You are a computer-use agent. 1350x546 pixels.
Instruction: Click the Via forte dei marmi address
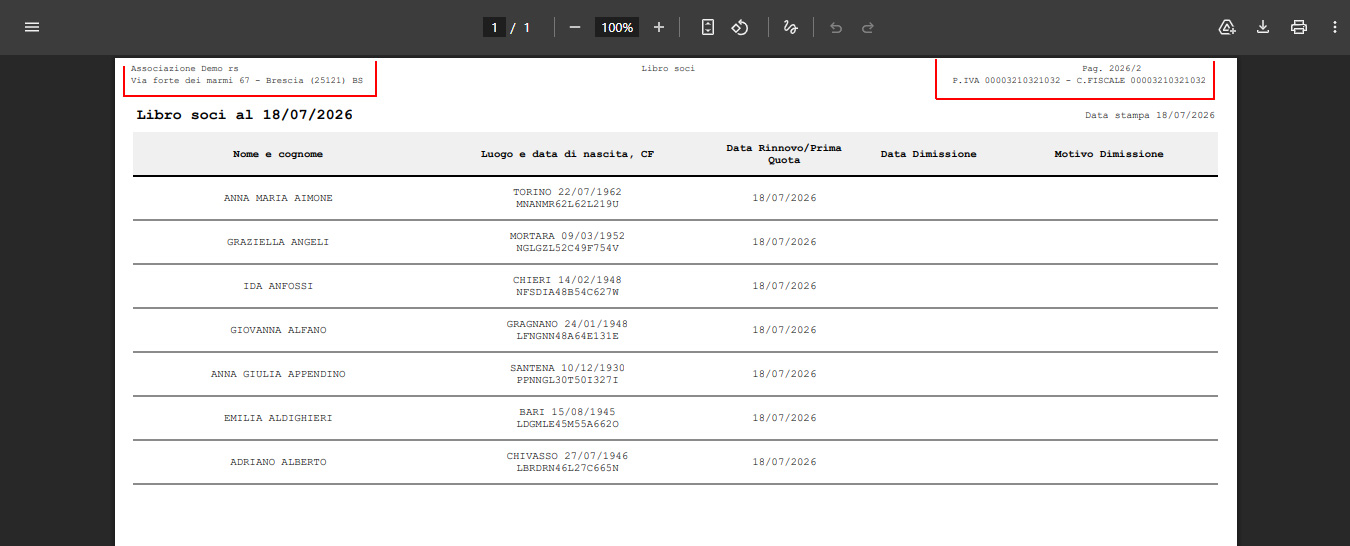coord(247,80)
